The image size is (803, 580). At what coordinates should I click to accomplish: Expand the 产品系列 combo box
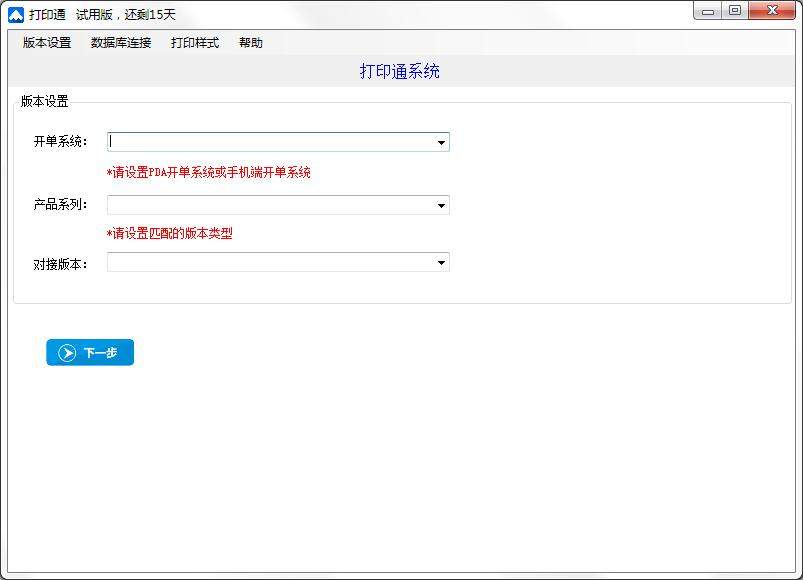tap(440, 204)
